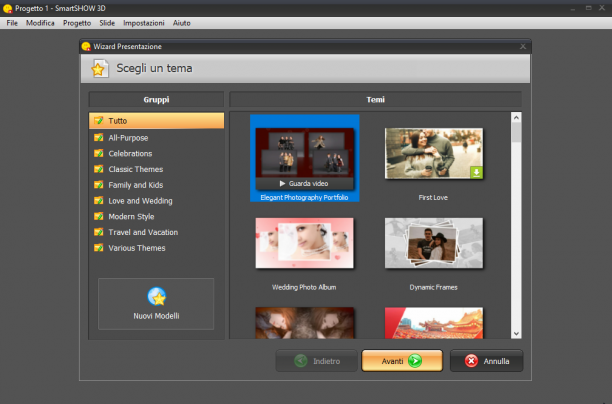Go back with the Indietro button

(317, 361)
